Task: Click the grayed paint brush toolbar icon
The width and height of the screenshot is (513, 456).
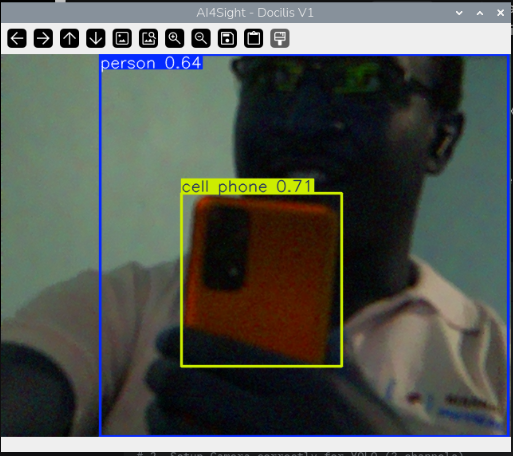Action: click(280, 38)
